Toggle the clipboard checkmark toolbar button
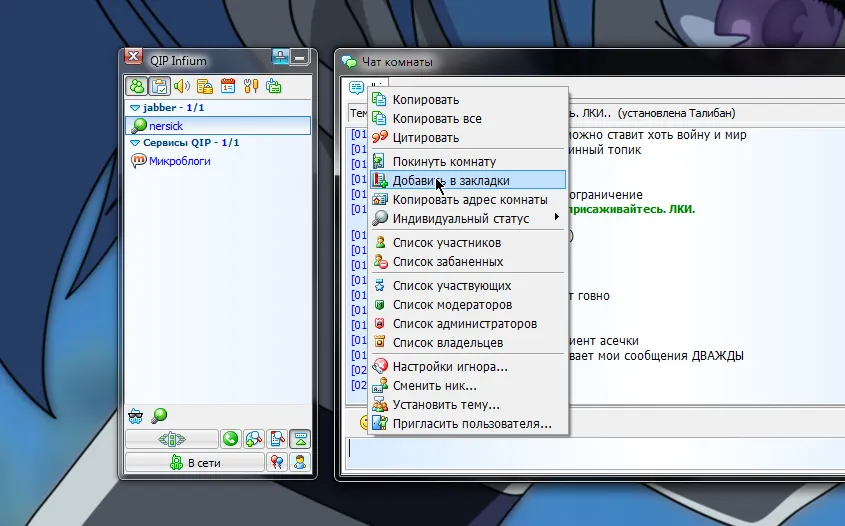The image size is (845, 526). point(158,86)
